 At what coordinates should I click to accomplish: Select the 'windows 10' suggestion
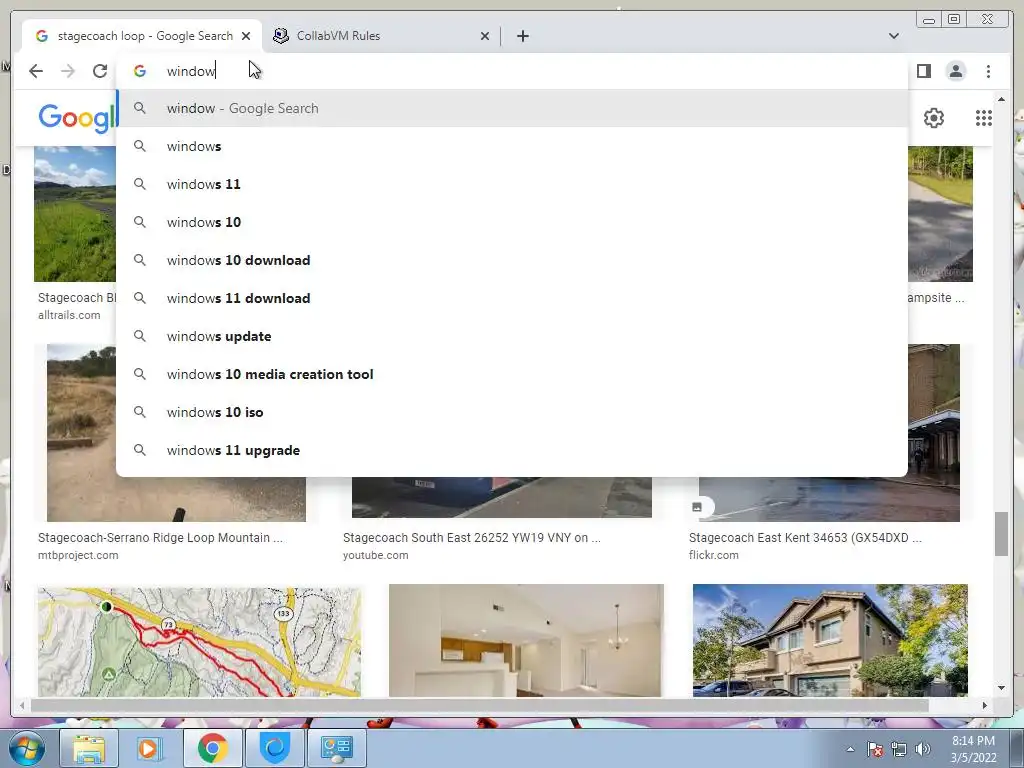[512, 222]
